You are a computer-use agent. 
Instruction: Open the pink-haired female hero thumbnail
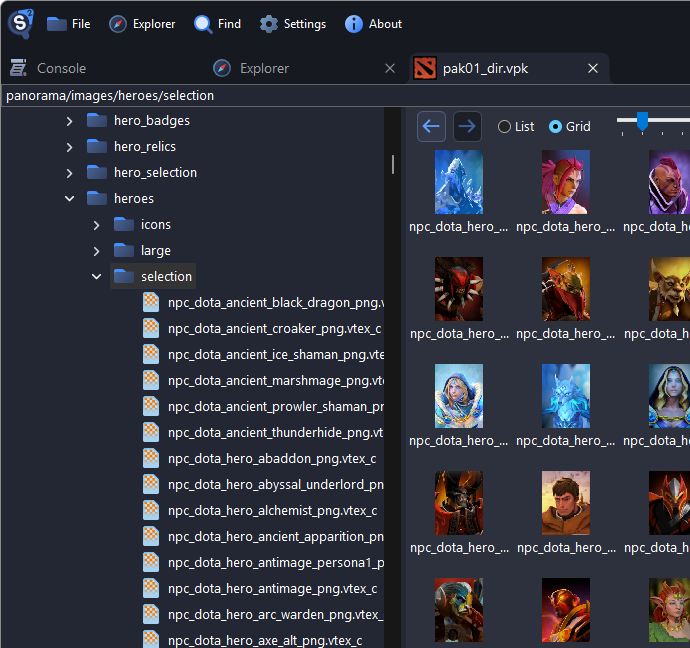565,182
